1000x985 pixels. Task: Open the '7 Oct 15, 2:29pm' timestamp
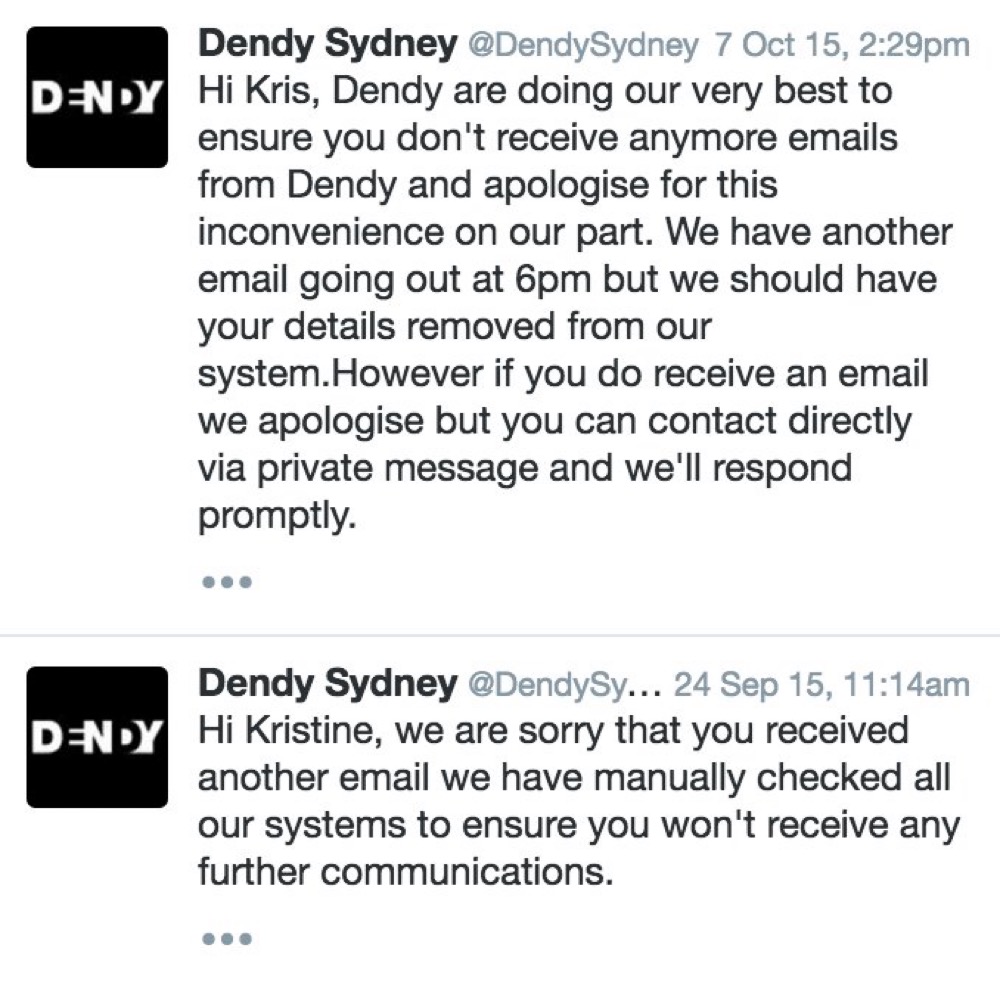click(842, 45)
